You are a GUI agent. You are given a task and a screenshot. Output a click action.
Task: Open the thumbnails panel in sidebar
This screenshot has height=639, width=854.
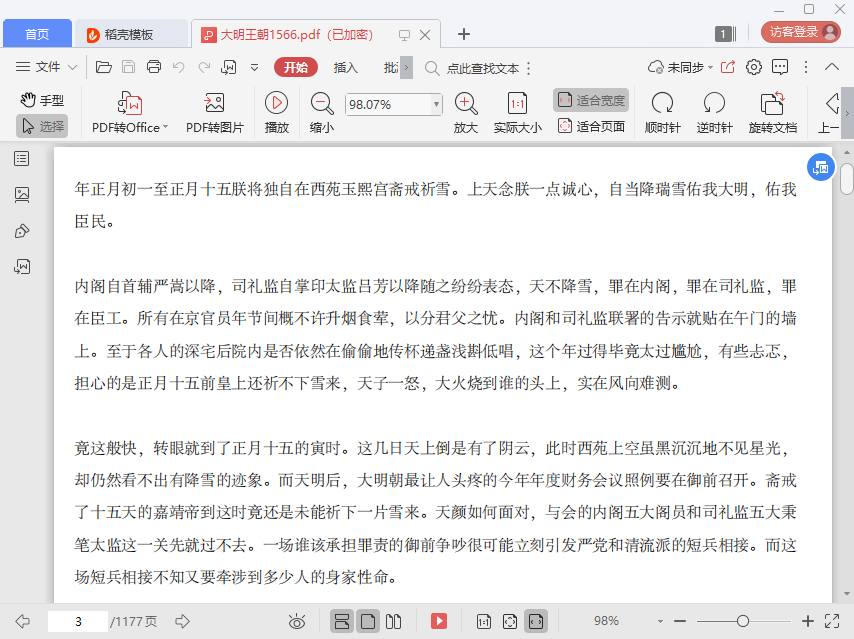tap(22, 194)
